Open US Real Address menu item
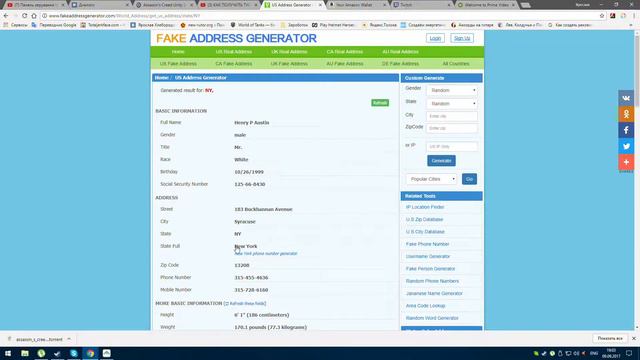This screenshot has width=640, height=360. click(x=234, y=52)
